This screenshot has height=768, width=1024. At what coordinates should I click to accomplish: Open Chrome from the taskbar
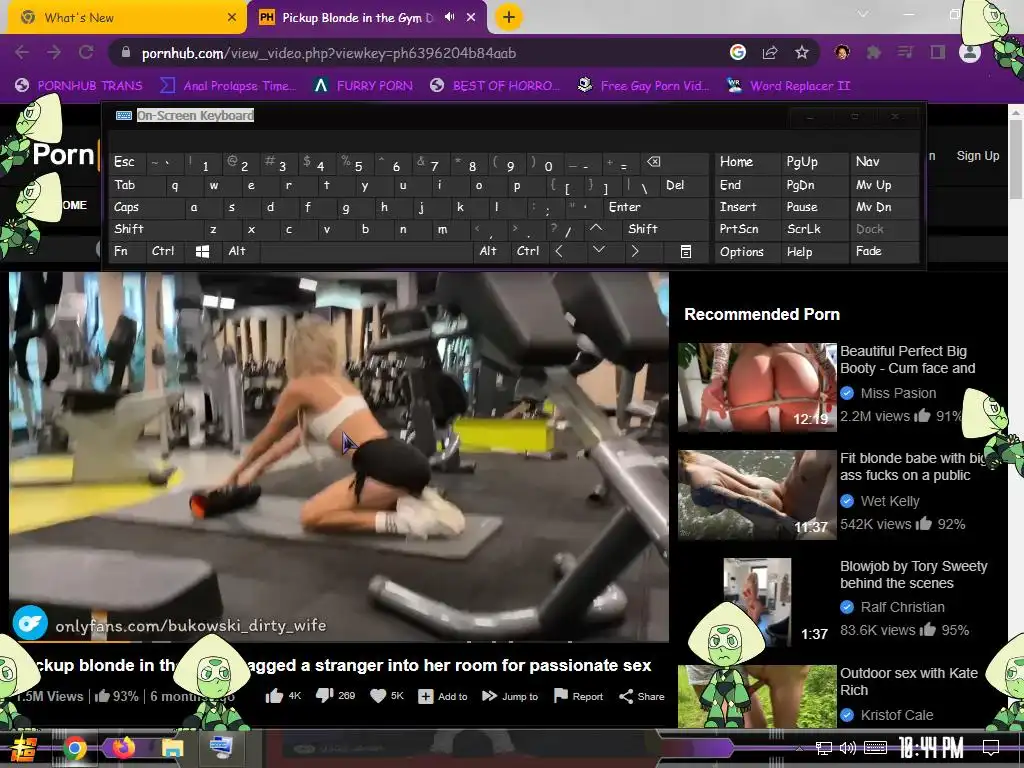click(x=75, y=748)
